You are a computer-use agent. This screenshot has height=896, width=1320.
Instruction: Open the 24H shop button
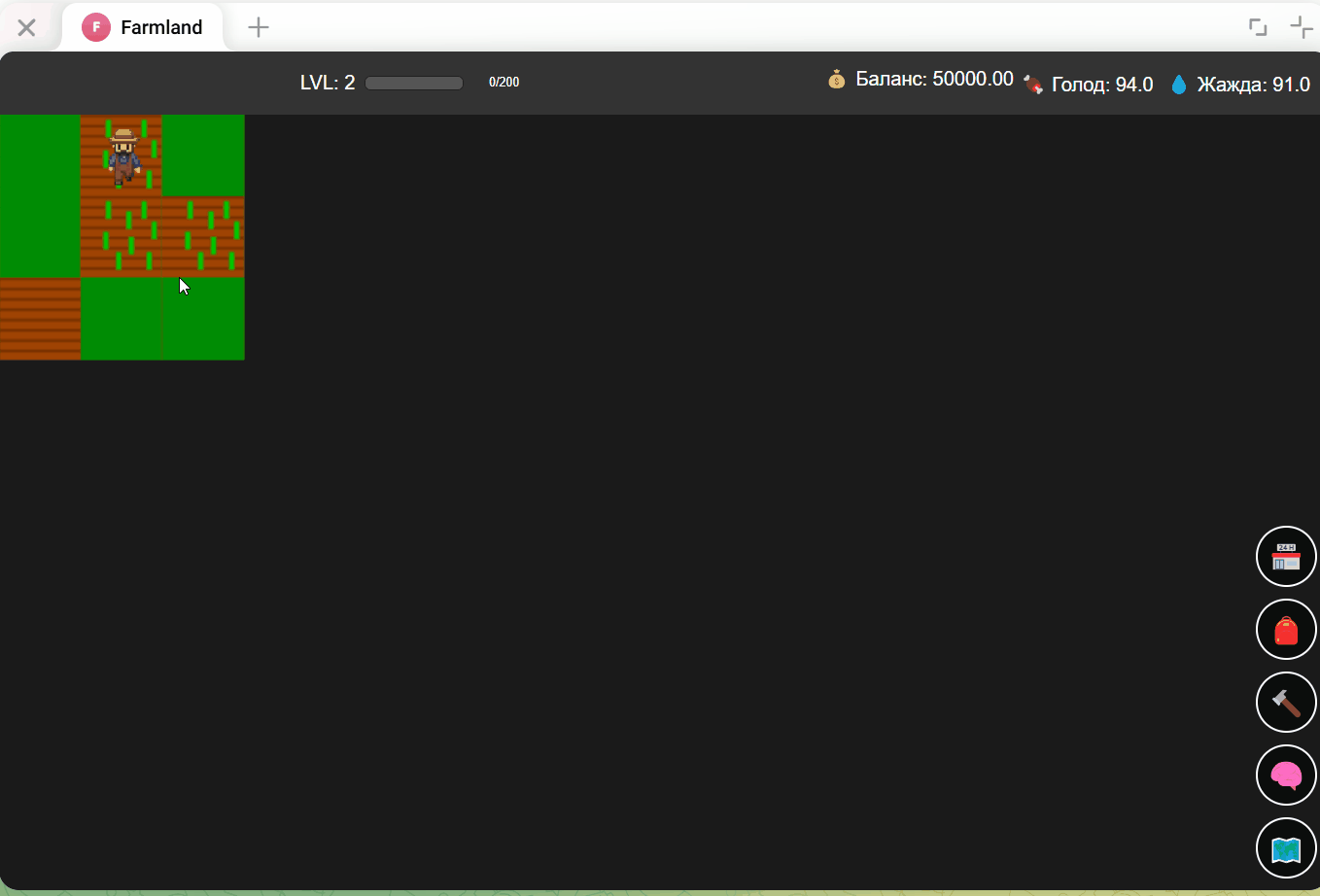click(x=1286, y=557)
